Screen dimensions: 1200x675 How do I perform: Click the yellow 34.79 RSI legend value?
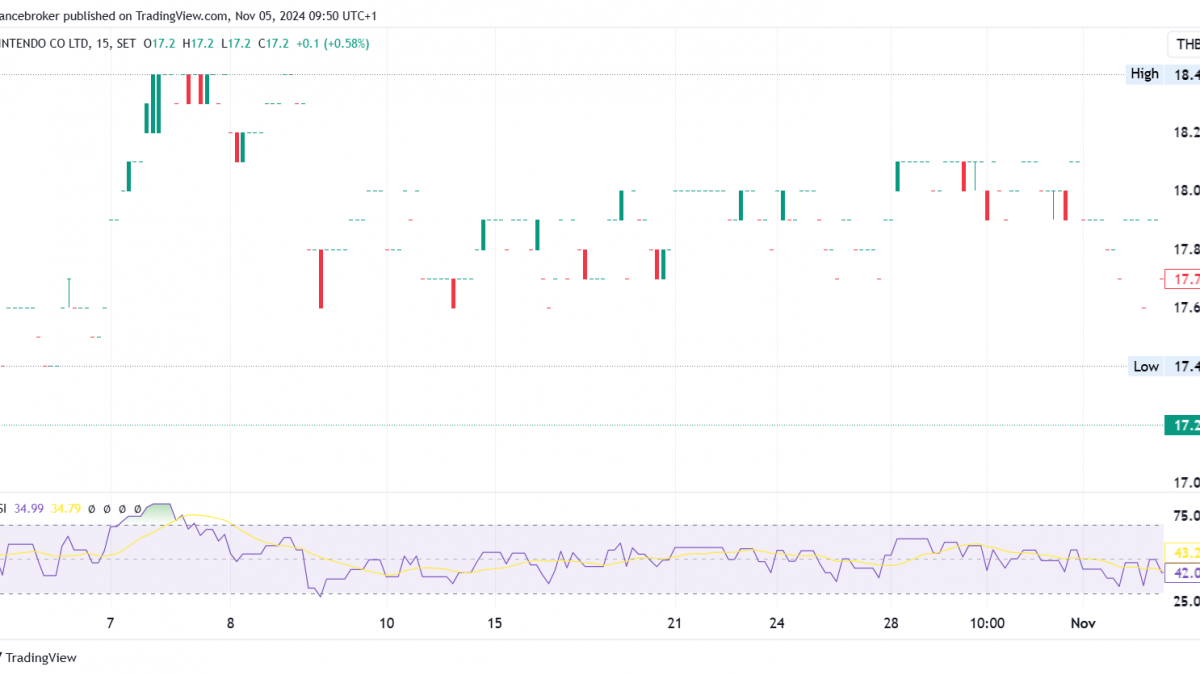pos(65,509)
